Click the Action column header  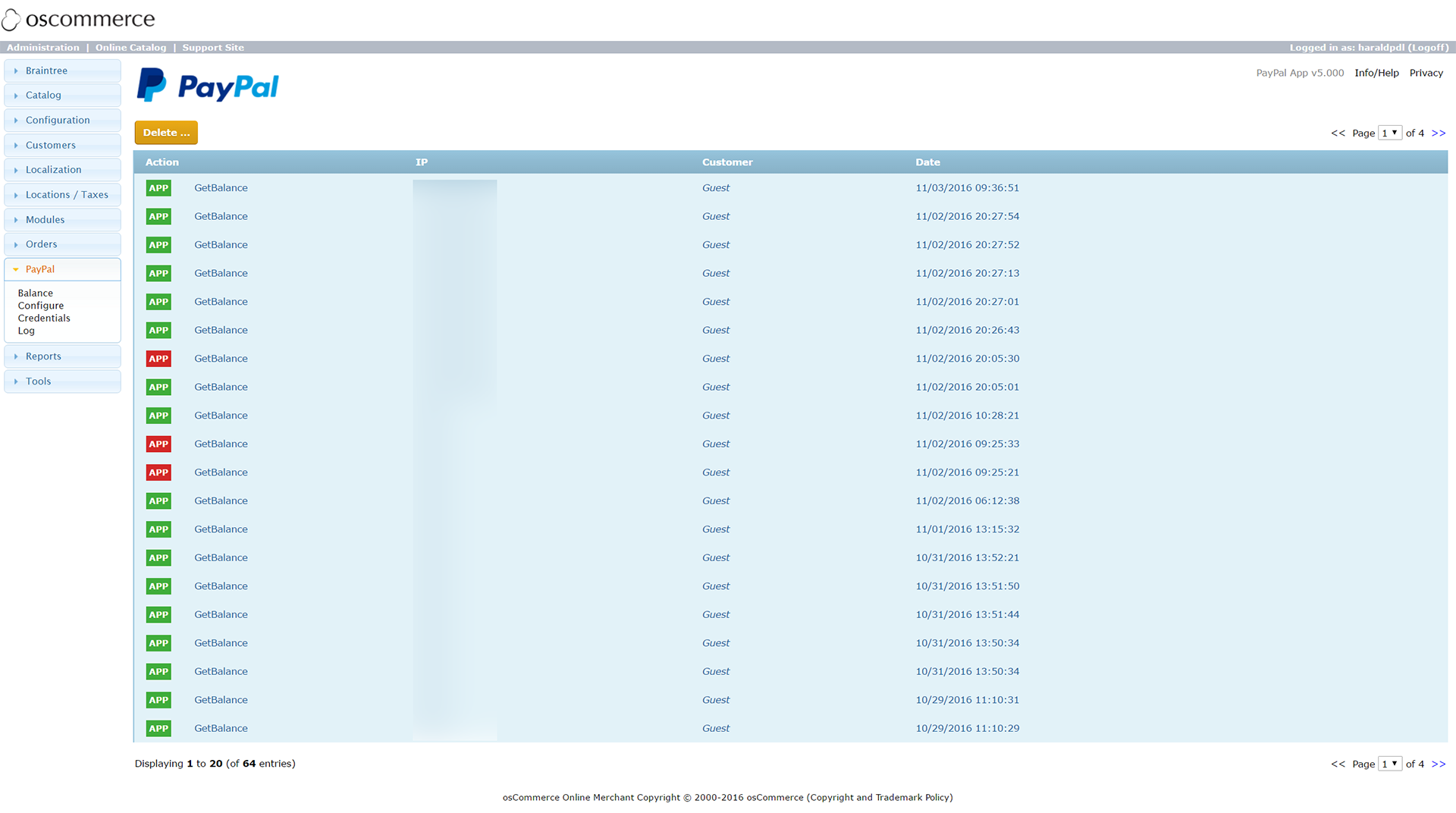coord(162,162)
